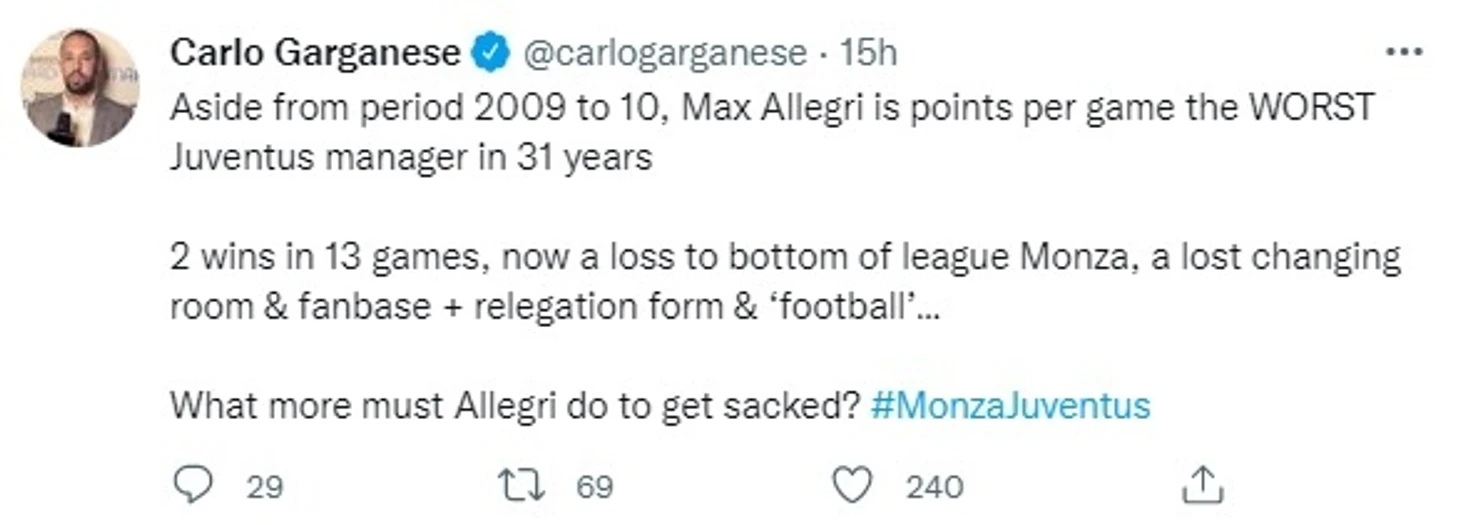The width and height of the screenshot is (1460, 525).
Task: Click the 'What more must Allegri do' question
Action: pyautogui.click(x=515, y=406)
